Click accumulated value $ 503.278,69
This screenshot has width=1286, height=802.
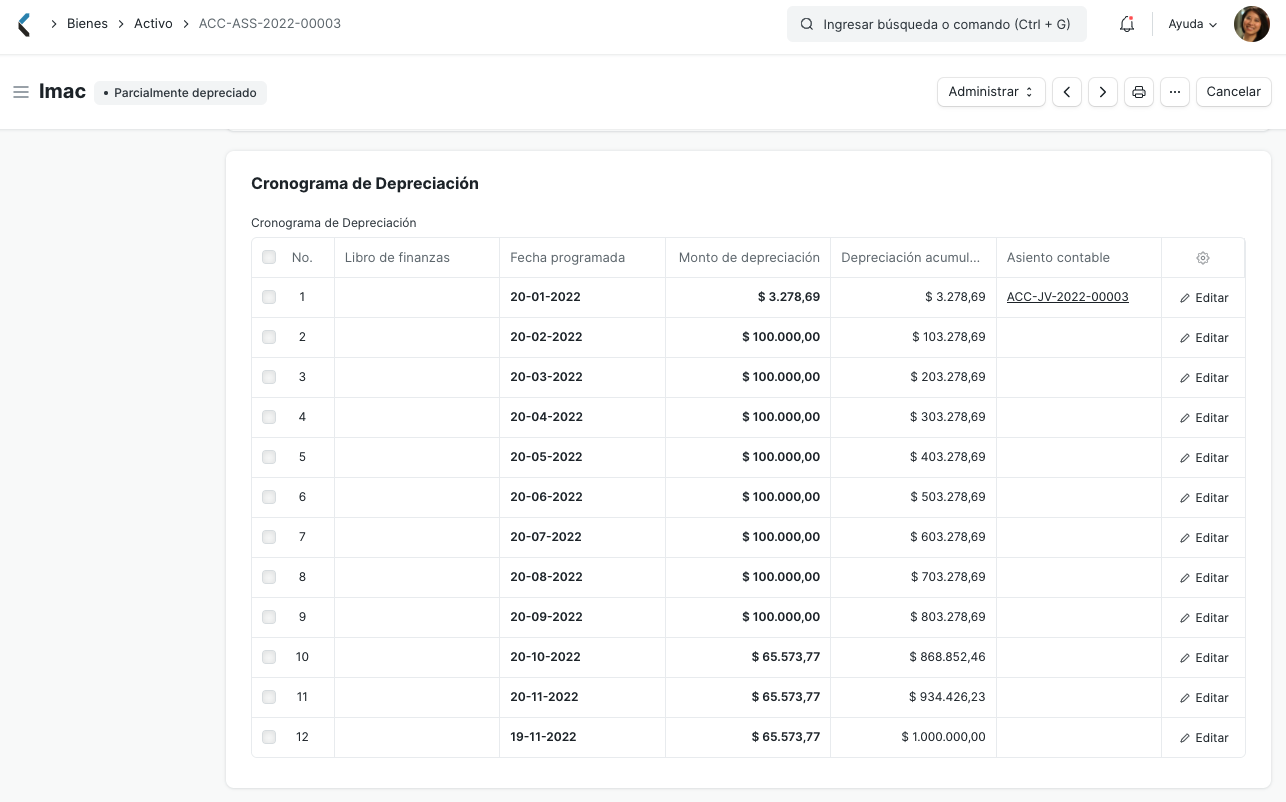click(947, 497)
